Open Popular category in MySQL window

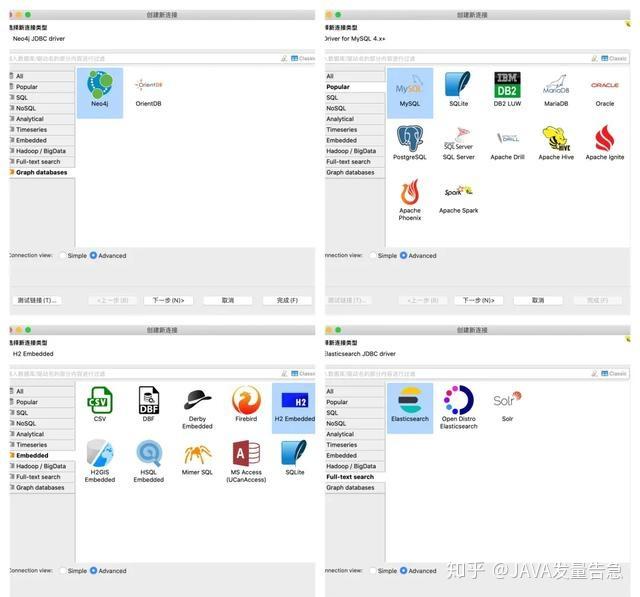click(x=355, y=87)
